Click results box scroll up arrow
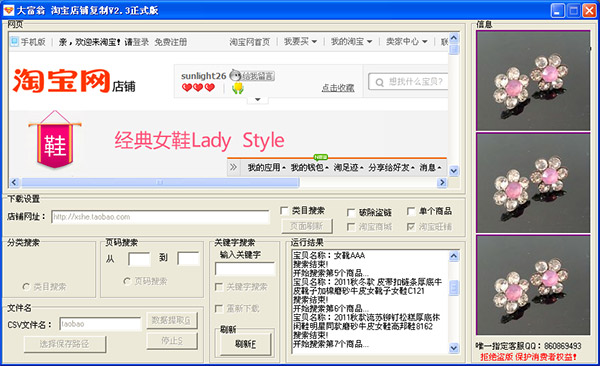The width and height of the screenshot is (600, 366). pos(454,256)
